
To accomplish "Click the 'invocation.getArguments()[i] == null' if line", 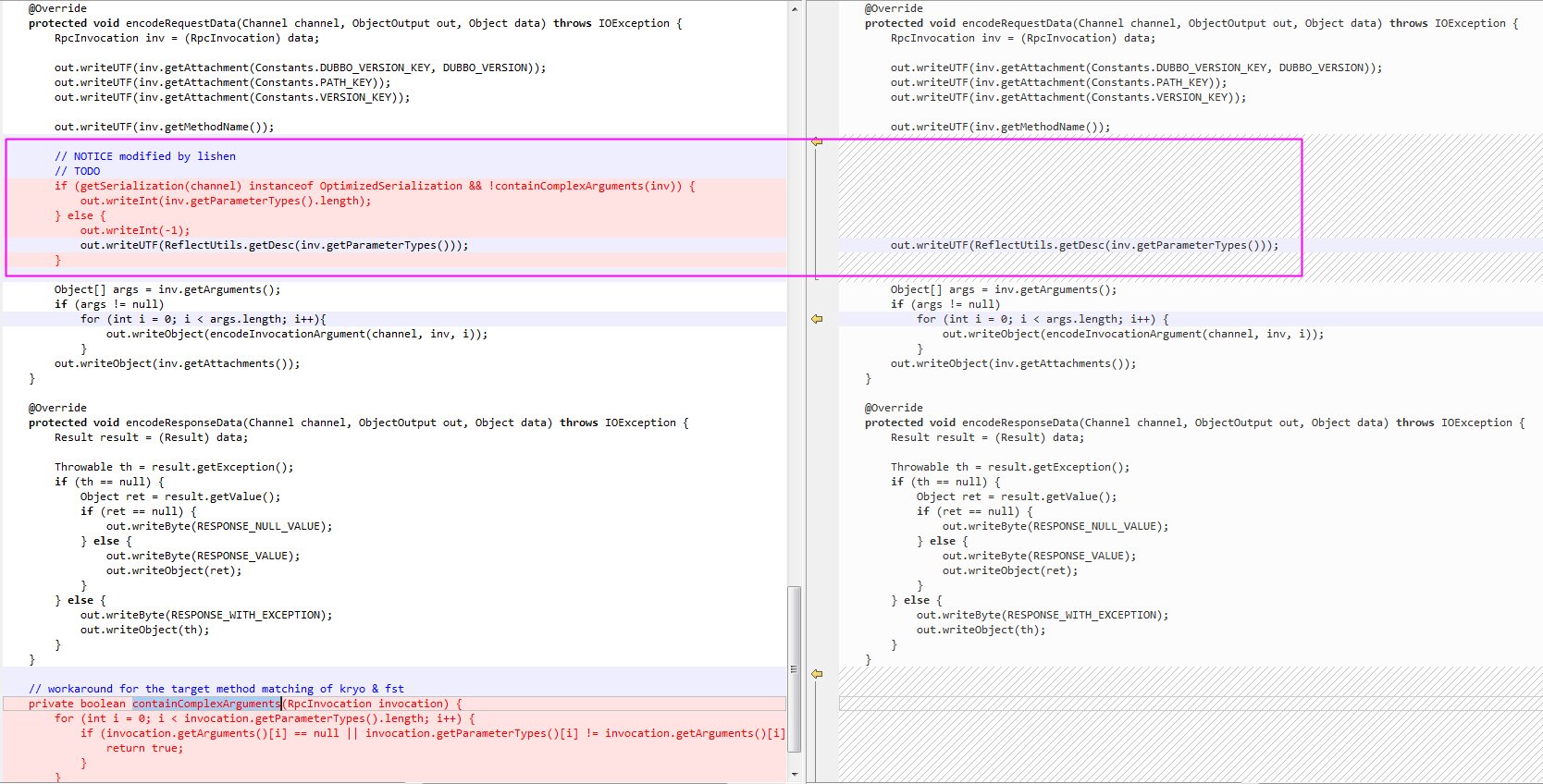I will coord(433,733).
